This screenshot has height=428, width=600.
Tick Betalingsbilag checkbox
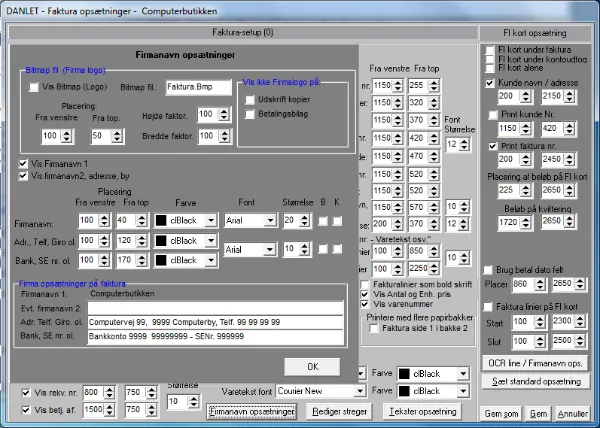coord(250,114)
